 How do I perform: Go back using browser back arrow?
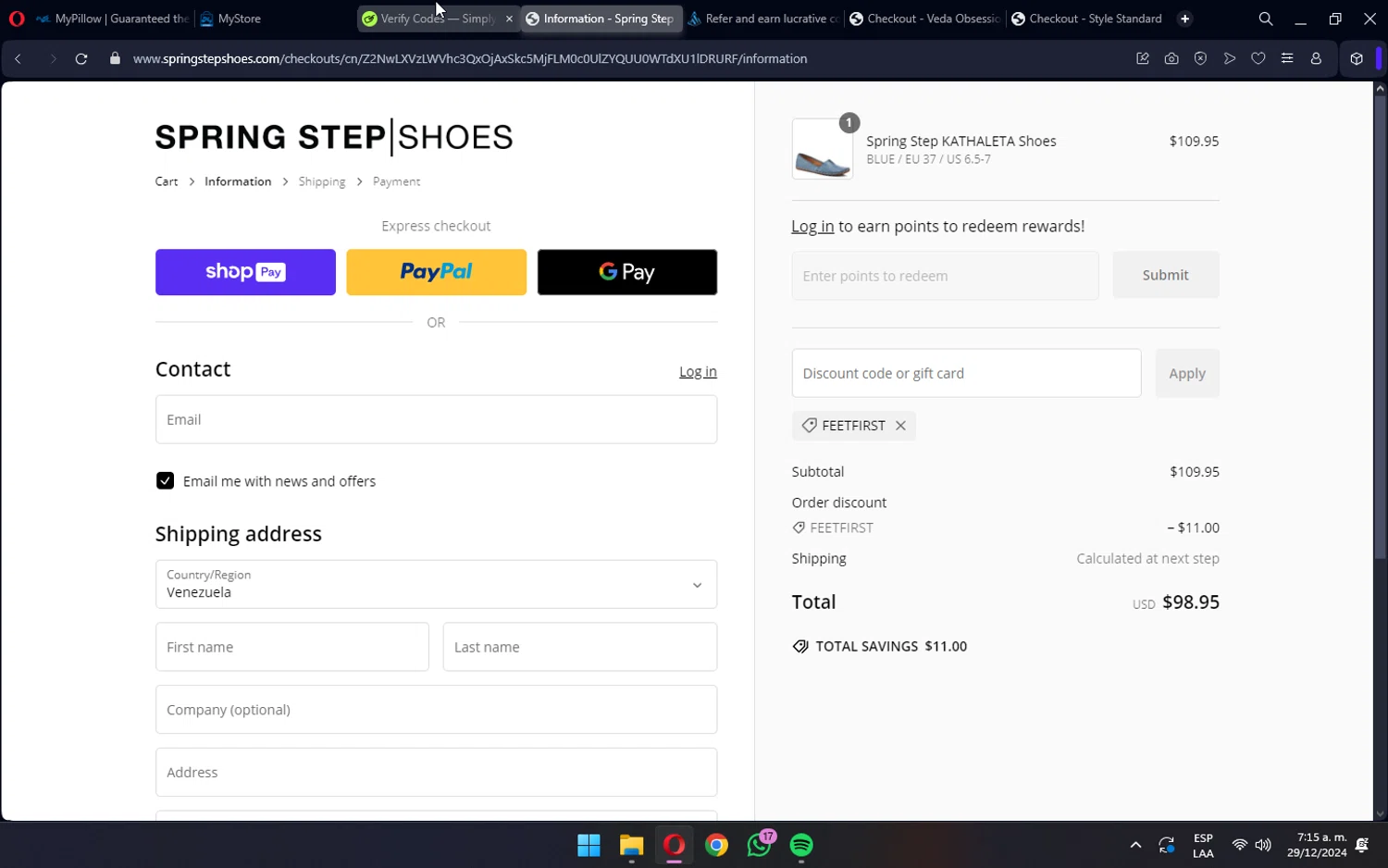tap(18, 58)
